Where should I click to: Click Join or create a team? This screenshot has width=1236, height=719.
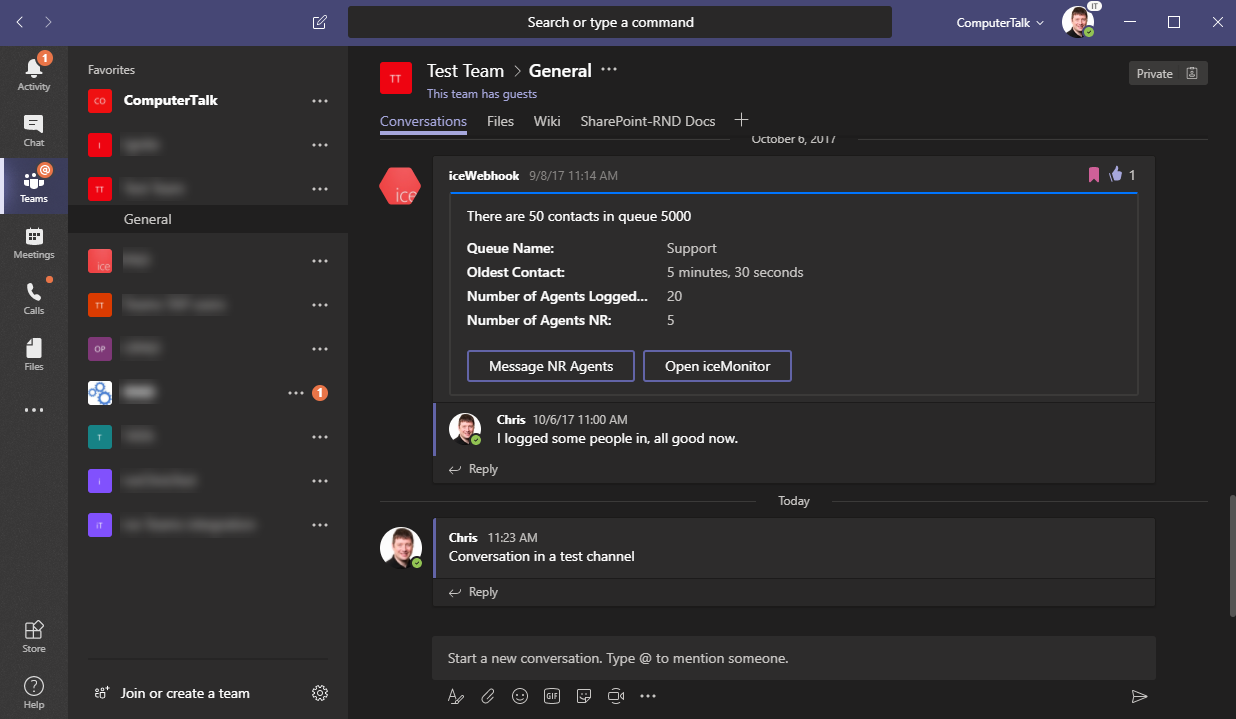coord(170,693)
